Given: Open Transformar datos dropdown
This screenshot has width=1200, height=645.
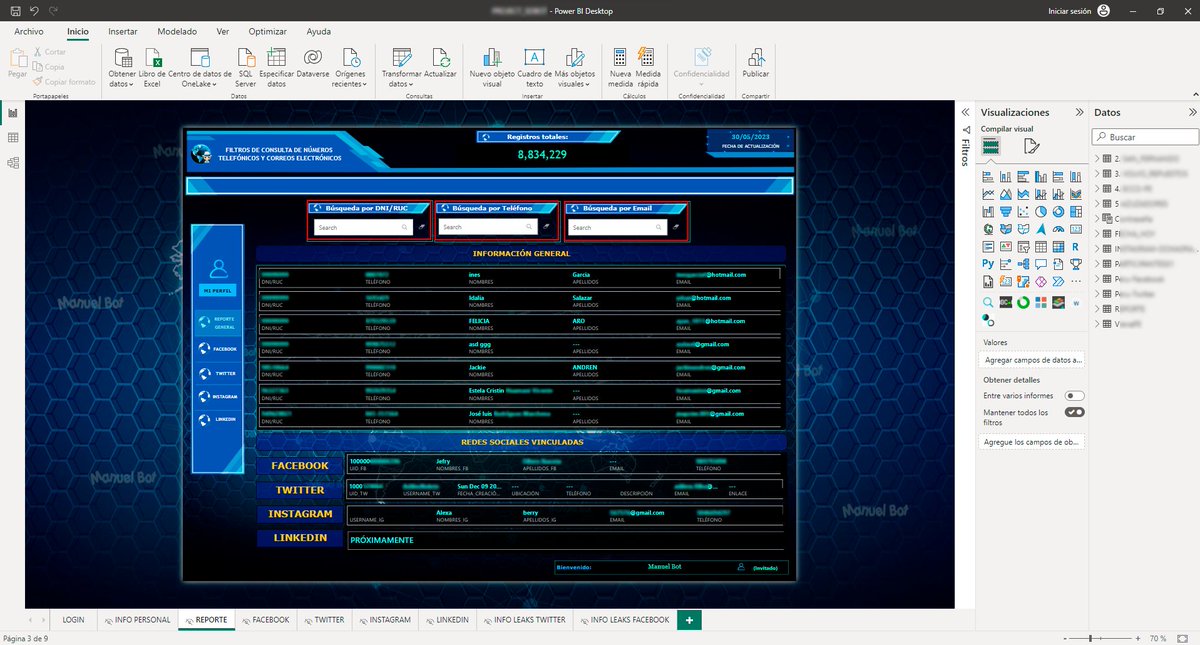Looking at the screenshot, I should point(401,67).
